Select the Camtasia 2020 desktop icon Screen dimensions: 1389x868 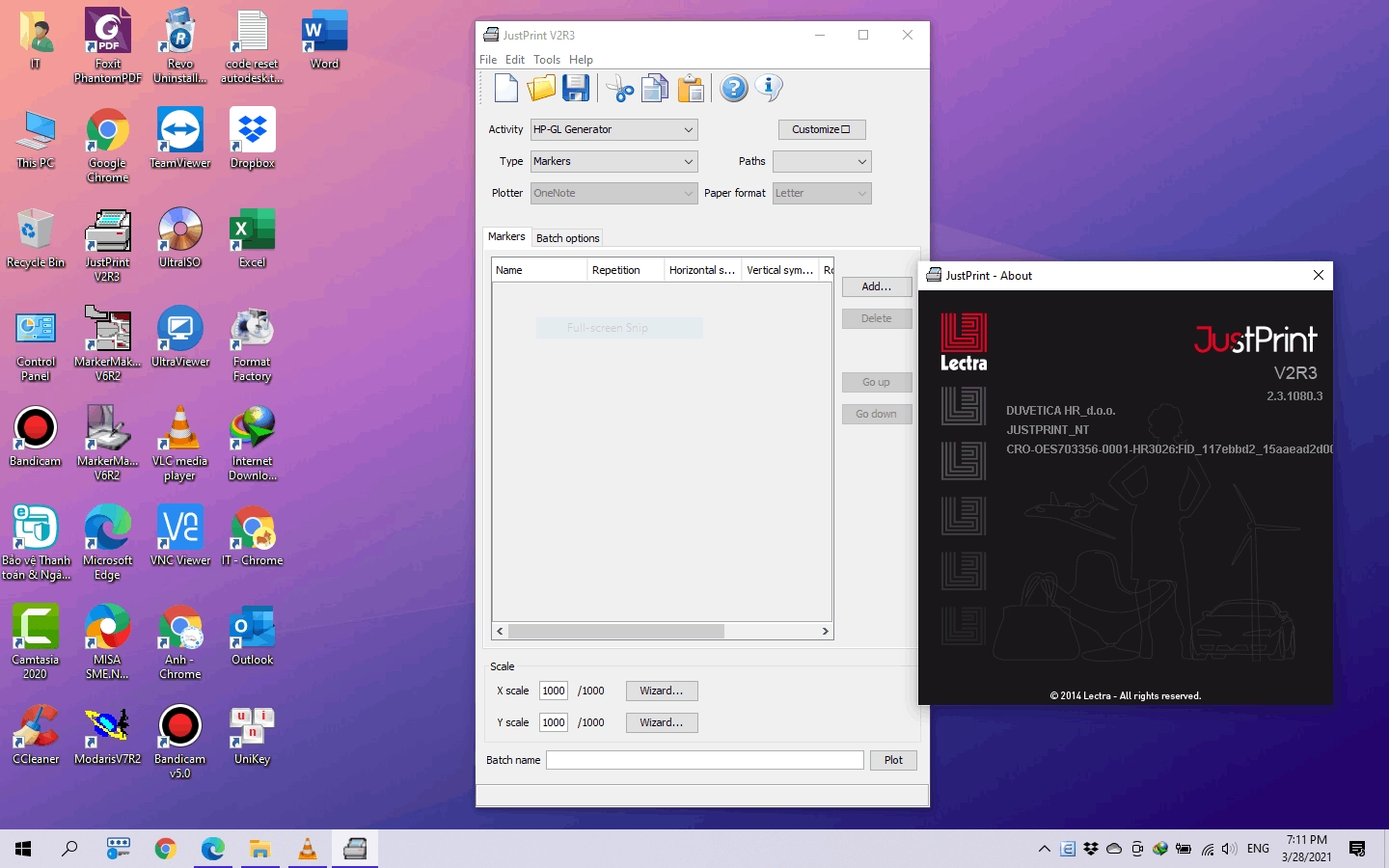[36, 641]
